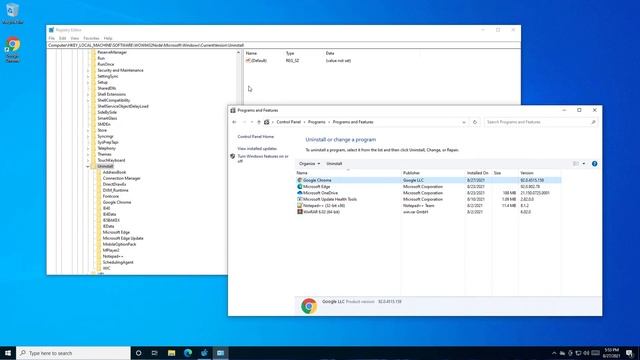Open the Edit menu in Registry Editor

pos(62,38)
